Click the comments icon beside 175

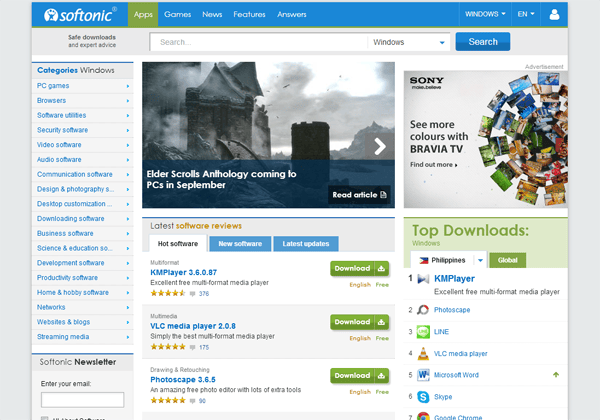(192, 347)
